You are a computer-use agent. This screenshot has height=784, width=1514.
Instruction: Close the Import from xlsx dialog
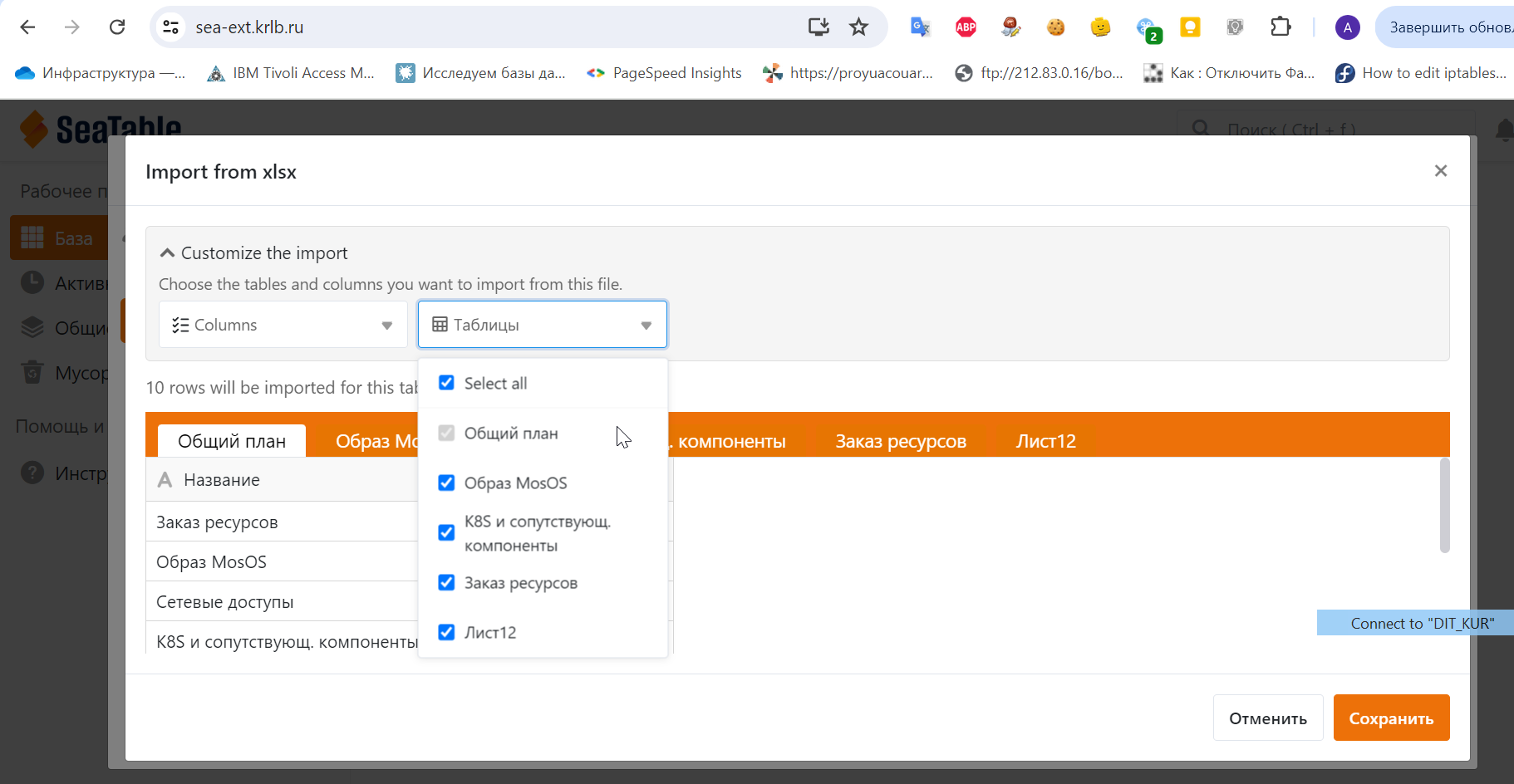pos(1440,170)
